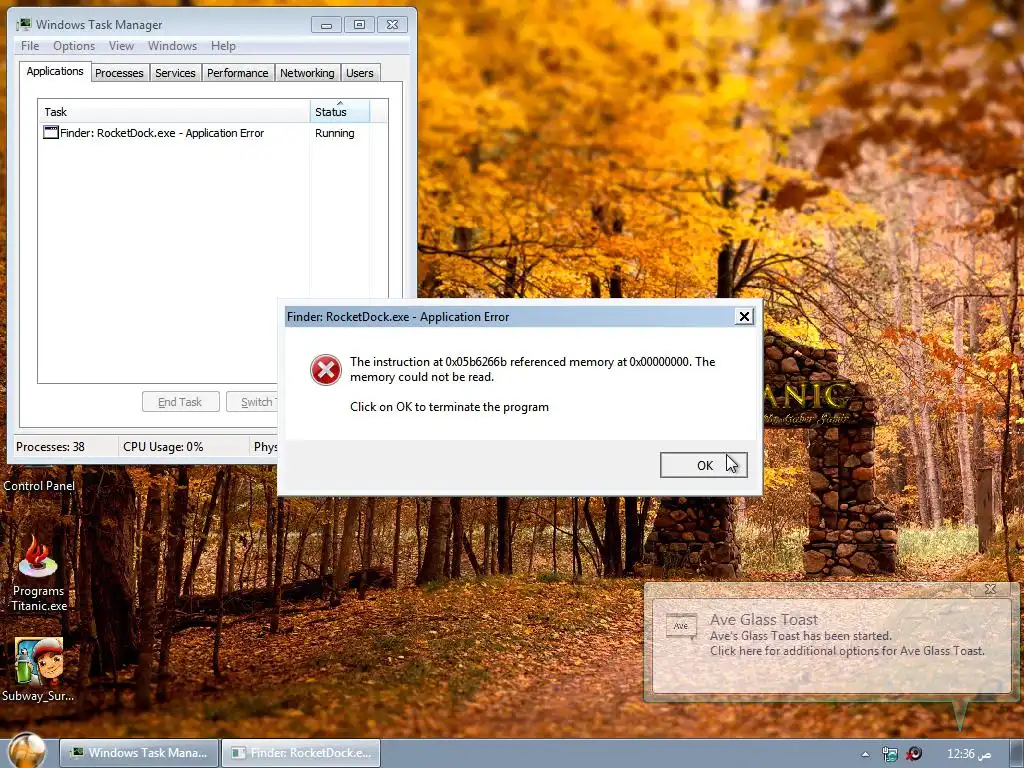Switch to Finder: RocketDock taskbar button
The height and width of the screenshot is (768, 1024).
coord(300,753)
